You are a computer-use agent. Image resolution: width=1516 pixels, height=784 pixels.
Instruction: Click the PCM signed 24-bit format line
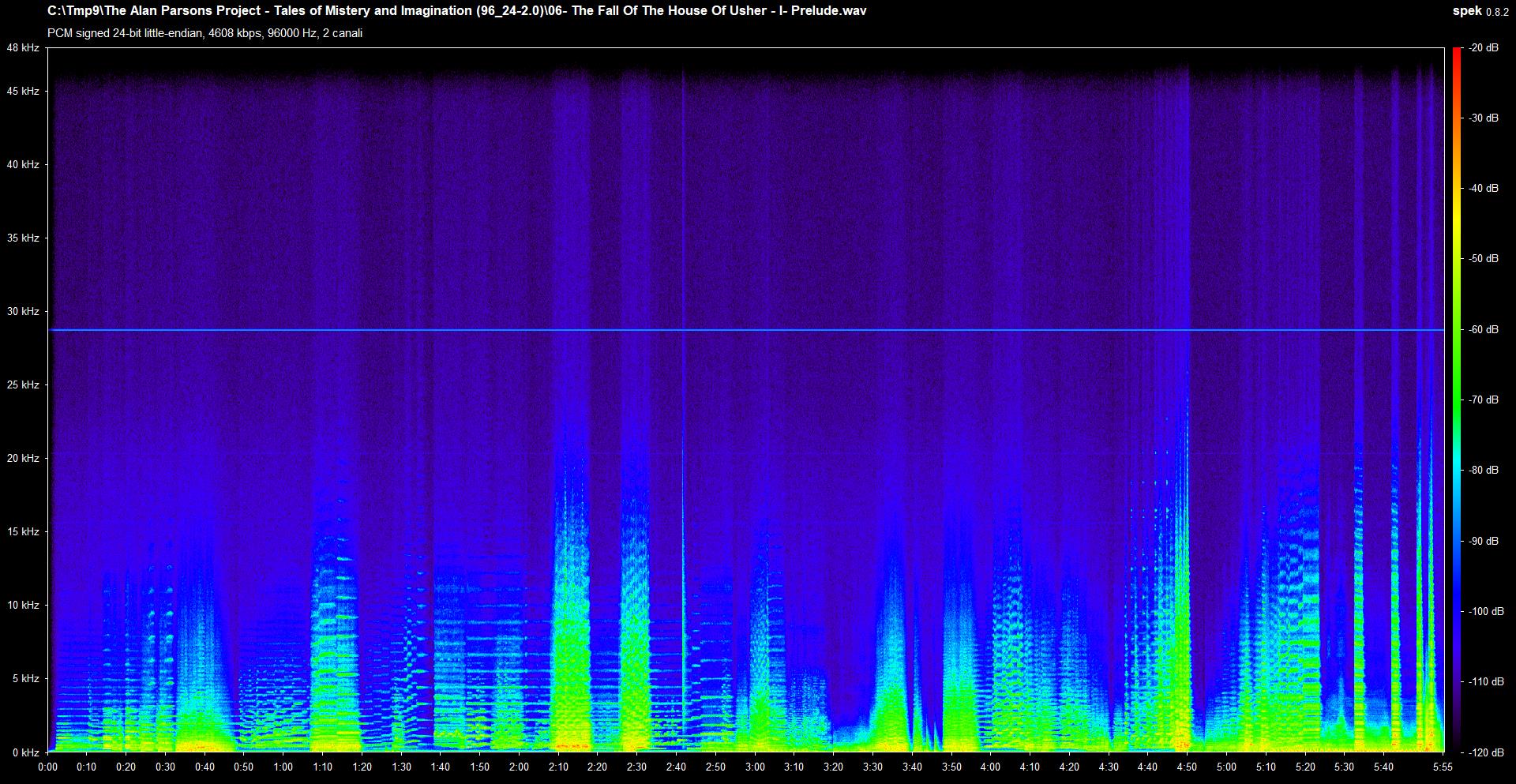205,33
